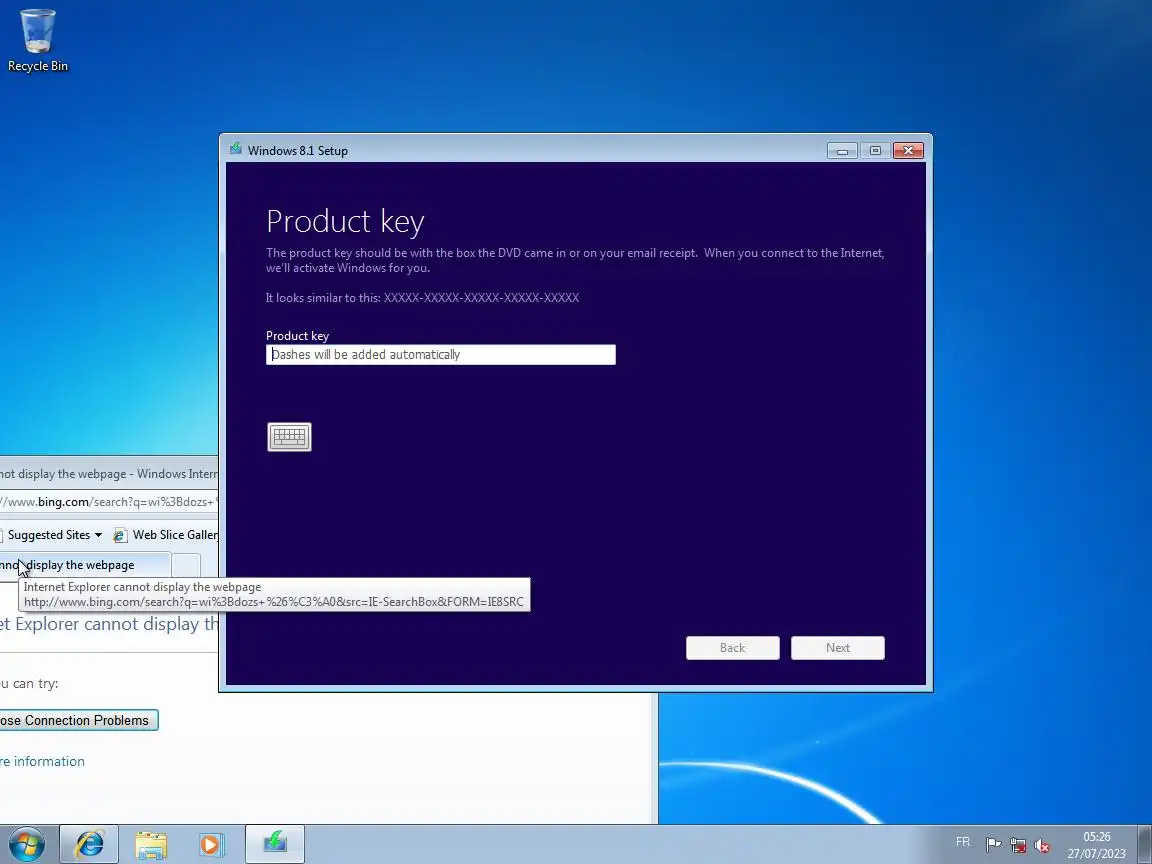Open the on-screen keyboard icon
This screenshot has height=864, width=1152.
289,437
